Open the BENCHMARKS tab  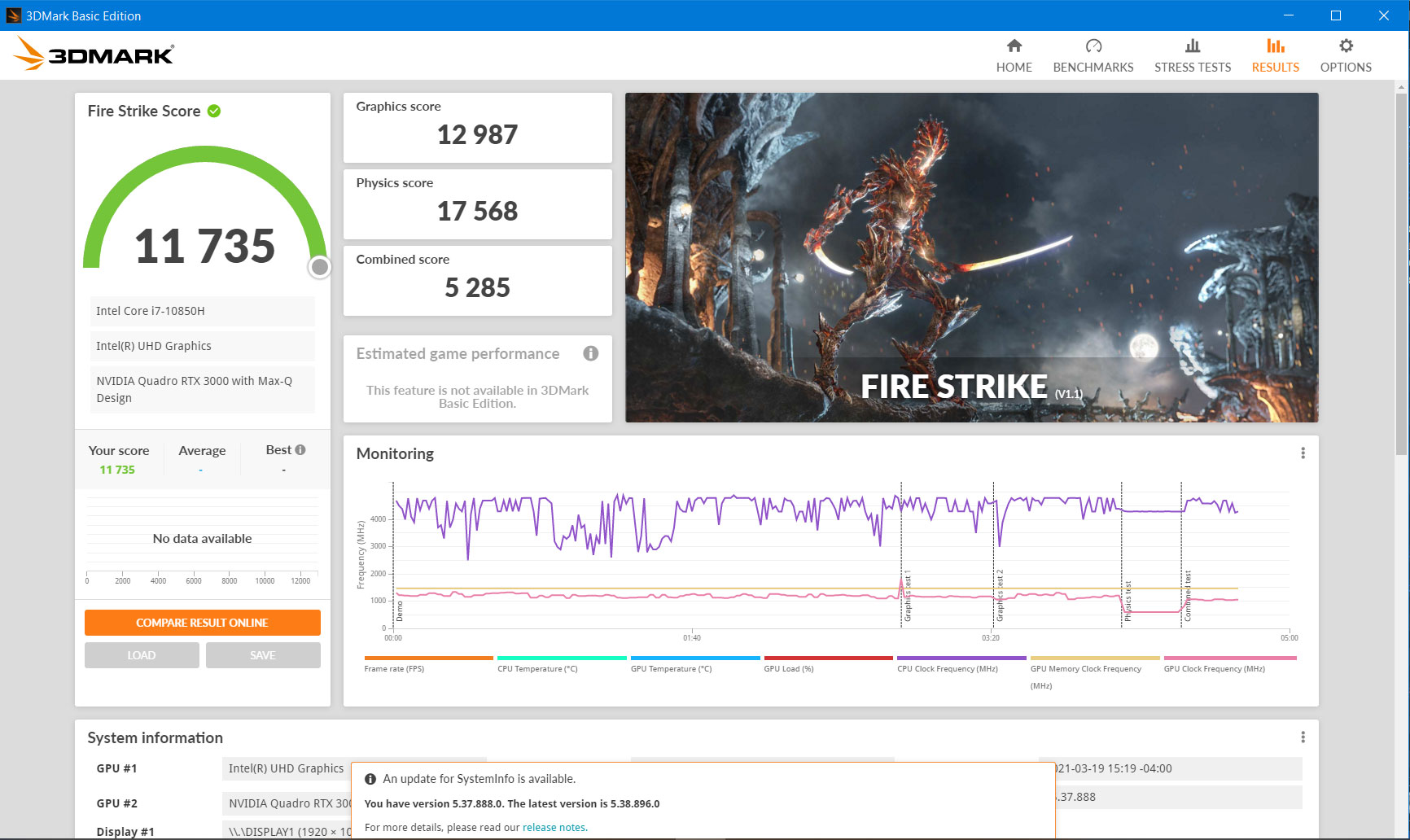[1093, 55]
